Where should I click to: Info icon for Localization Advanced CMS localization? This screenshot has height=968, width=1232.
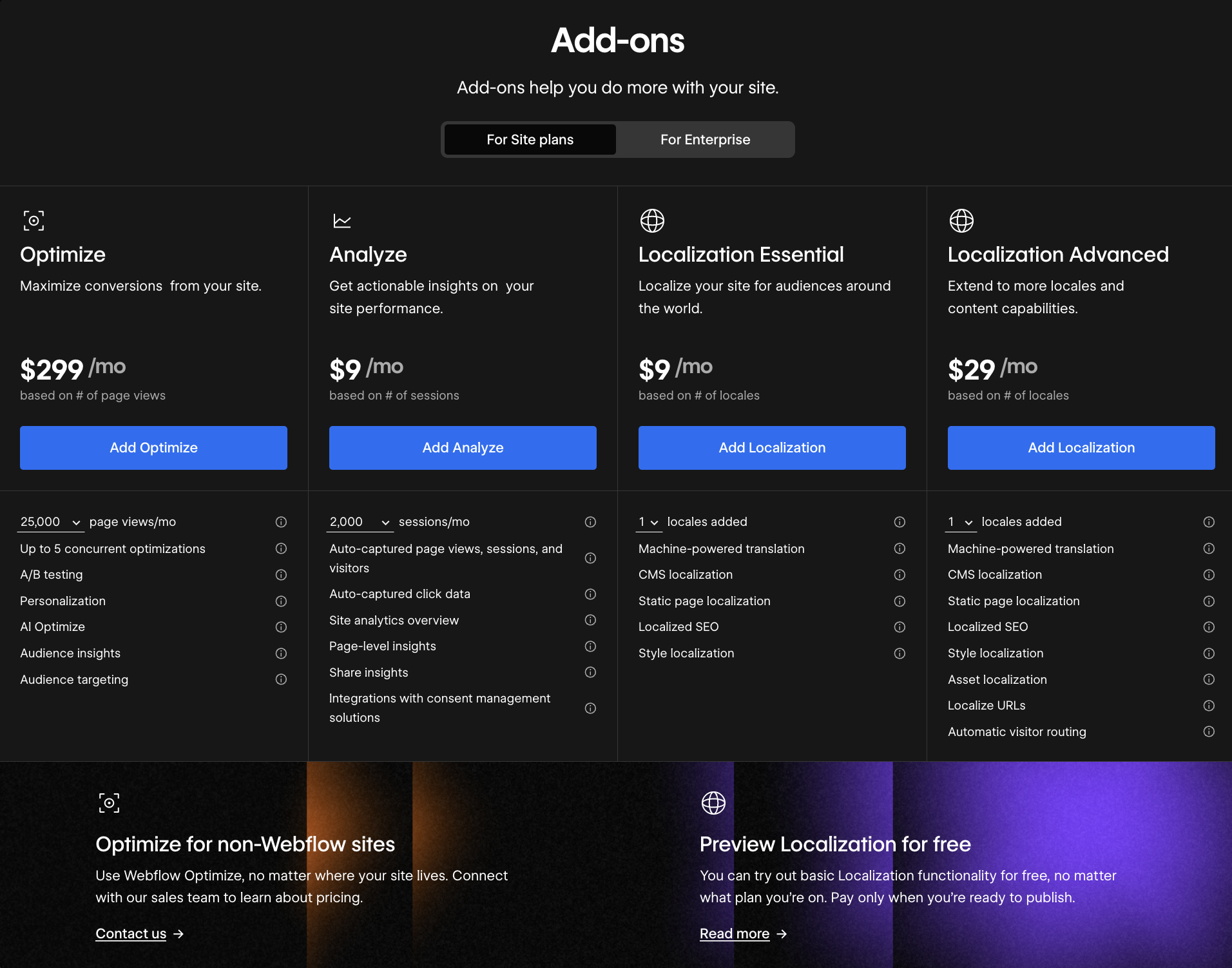(1209, 575)
